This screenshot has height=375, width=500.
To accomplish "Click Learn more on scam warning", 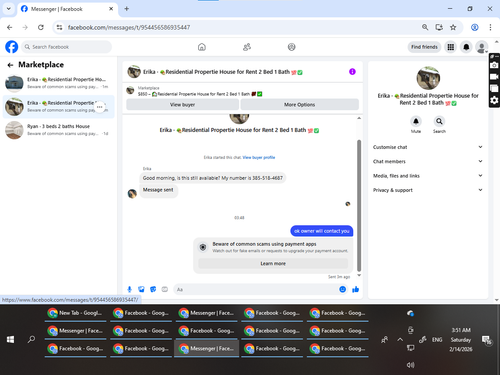I will [x=273, y=264].
